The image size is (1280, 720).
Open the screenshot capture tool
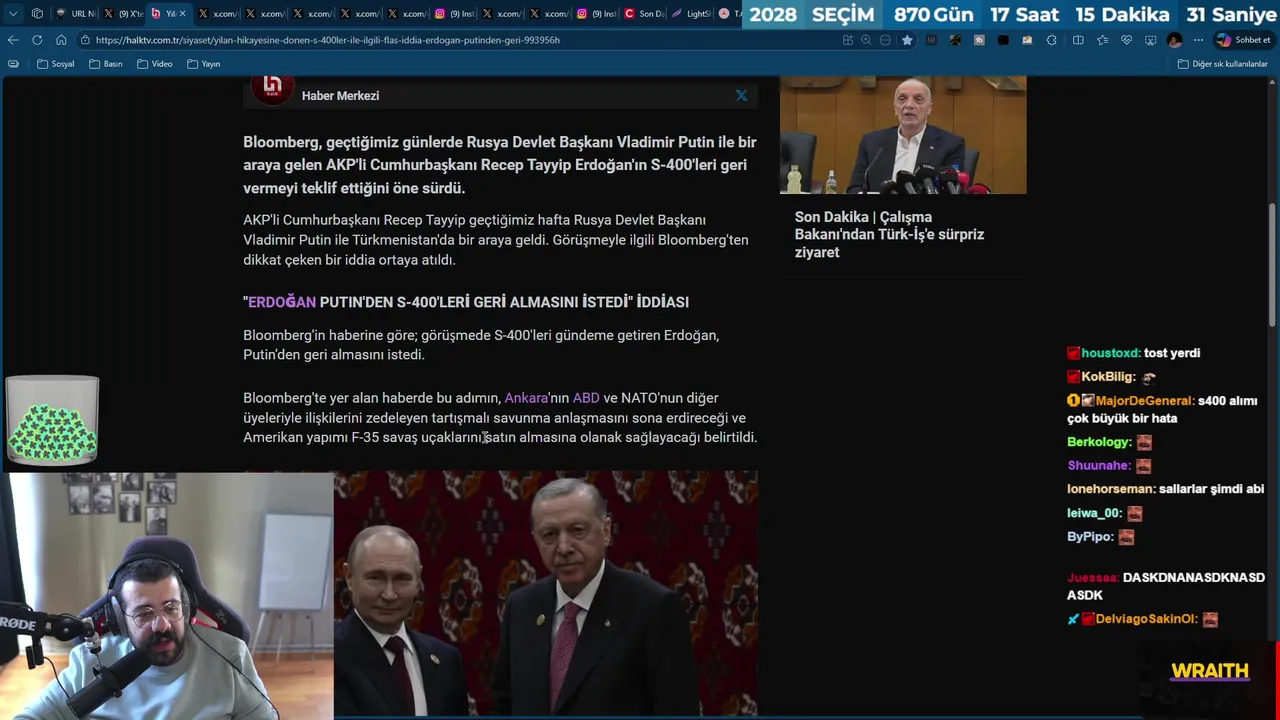pyautogui.click(x=1150, y=40)
